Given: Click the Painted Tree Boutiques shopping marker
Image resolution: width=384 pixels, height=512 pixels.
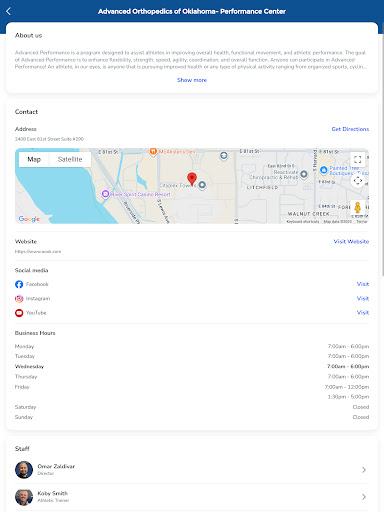Looking at the screenshot, I should click(324, 170).
